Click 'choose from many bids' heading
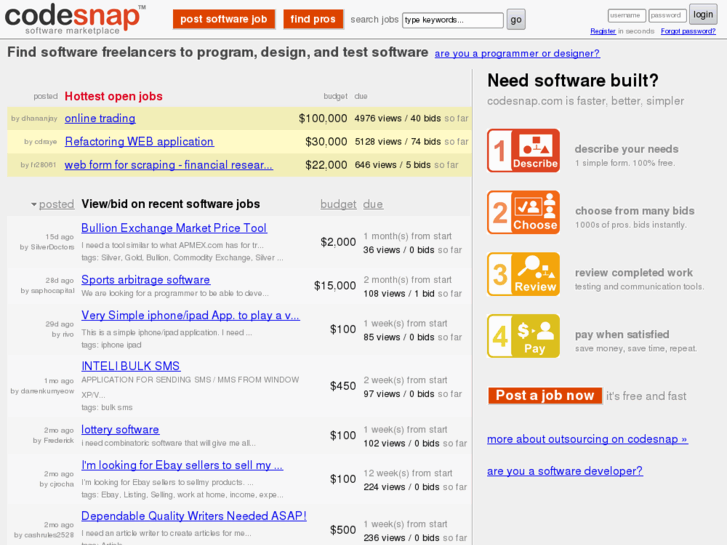Image resolution: width=727 pixels, height=545 pixels. click(x=635, y=211)
